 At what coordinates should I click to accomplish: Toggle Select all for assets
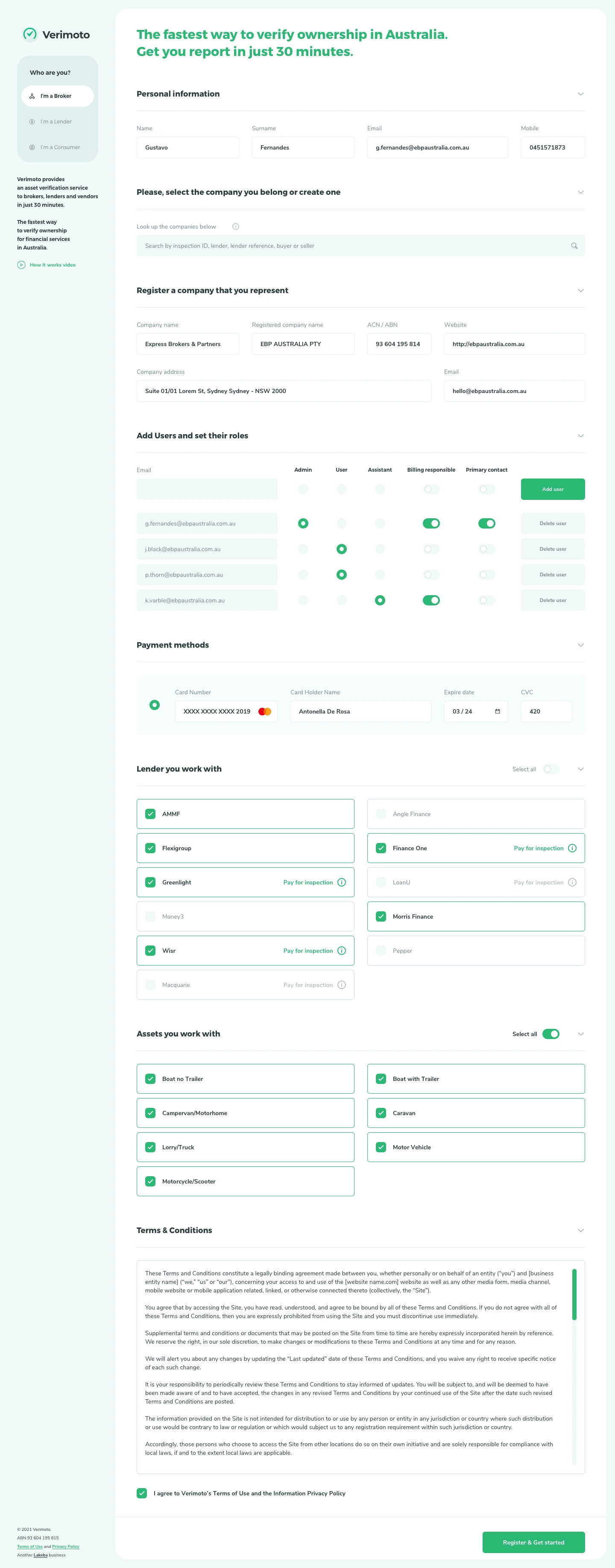pyautogui.click(x=551, y=1034)
